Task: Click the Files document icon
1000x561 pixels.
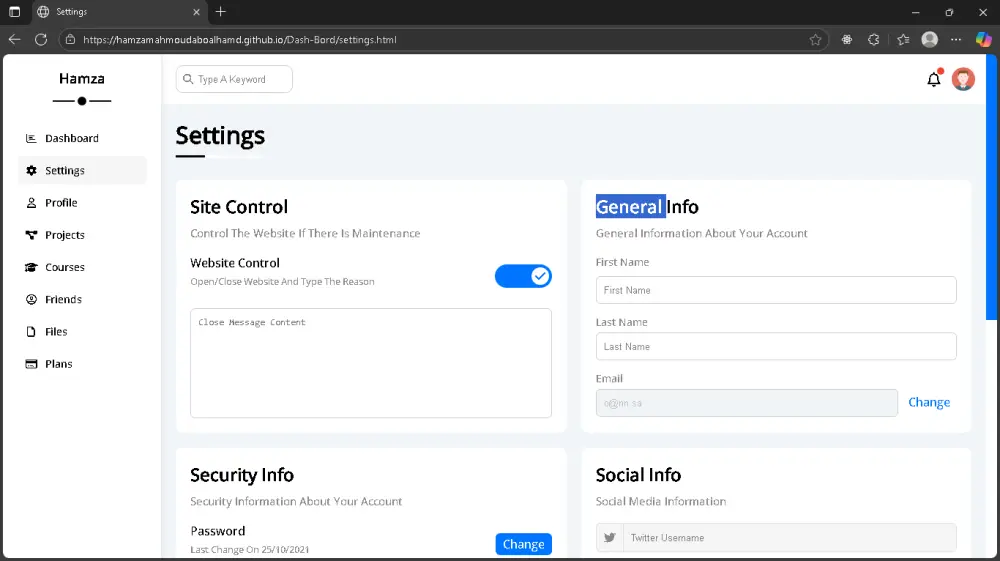Action: pyautogui.click(x=31, y=332)
